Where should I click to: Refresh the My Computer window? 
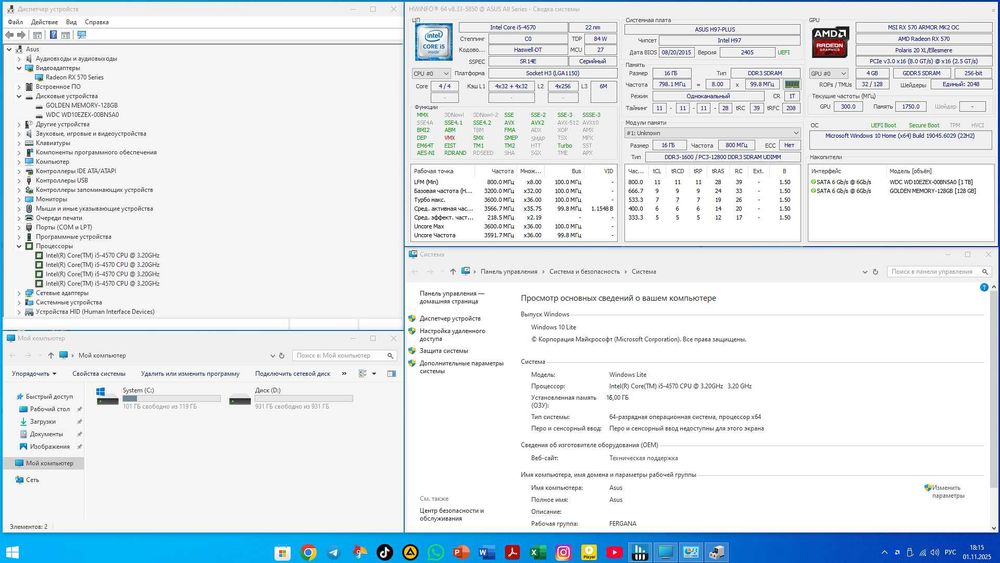[282, 355]
